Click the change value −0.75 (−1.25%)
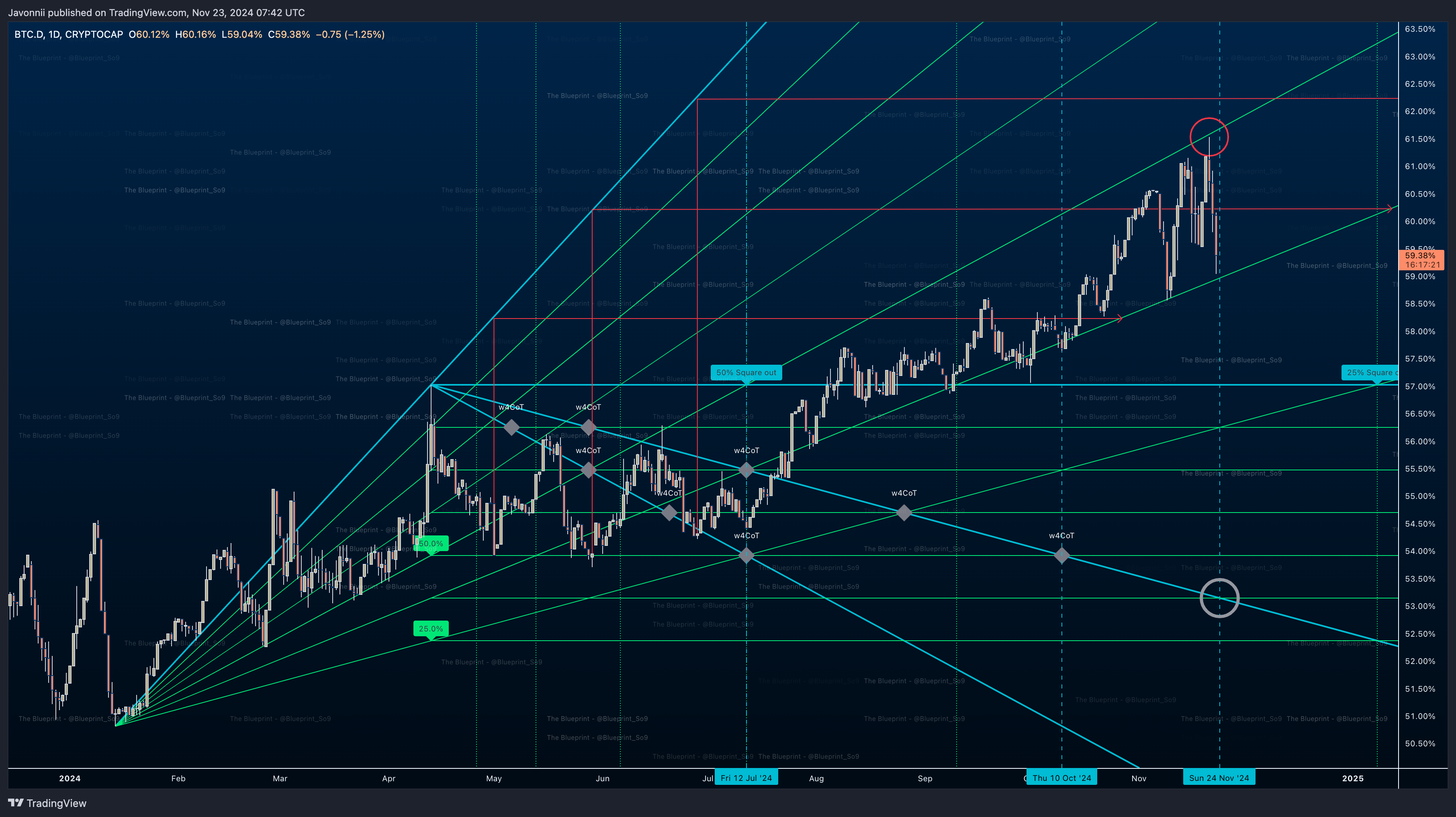1456x817 pixels. tap(350, 35)
